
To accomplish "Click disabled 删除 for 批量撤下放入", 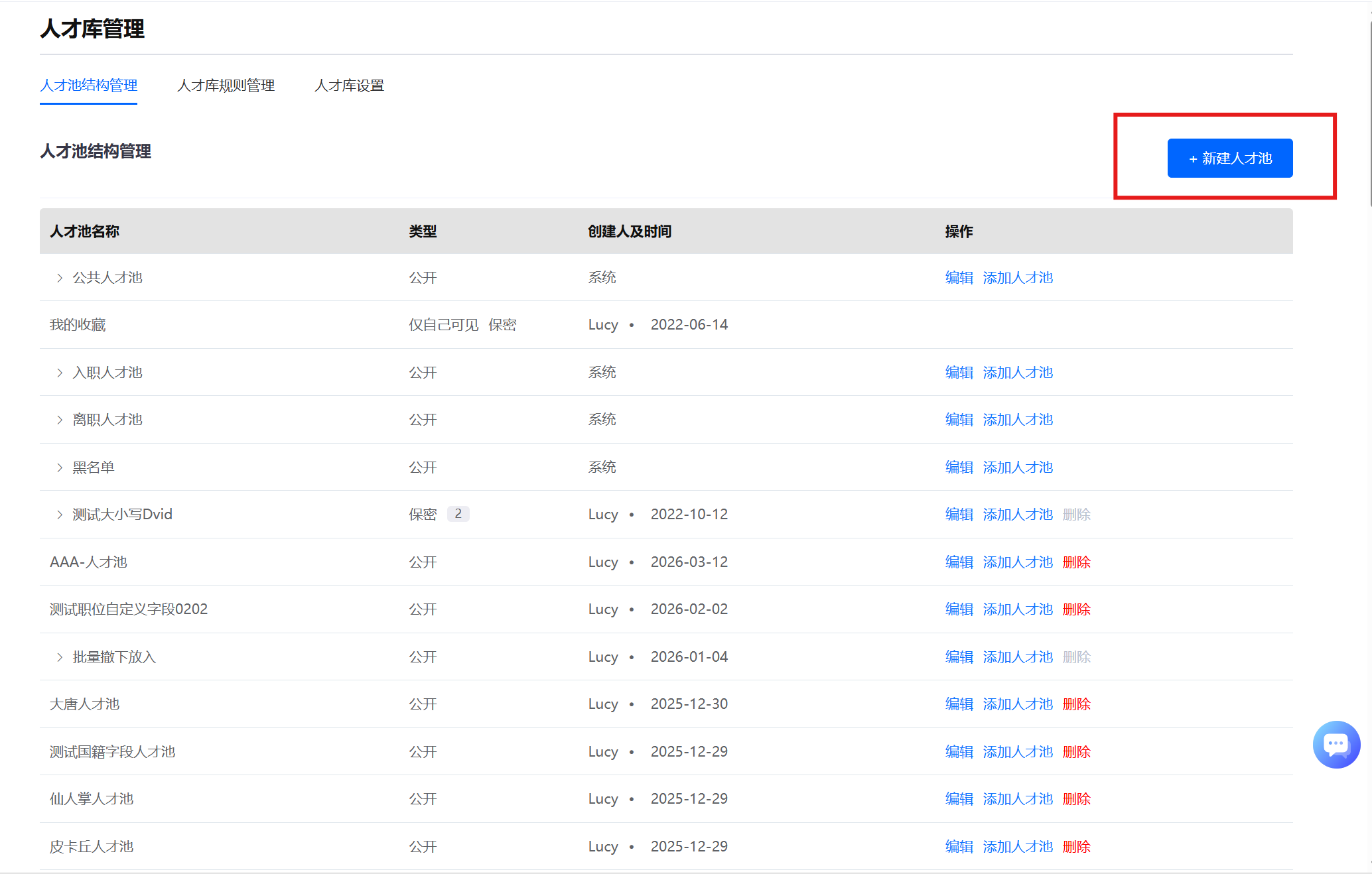I will [x=1077, y=657].
